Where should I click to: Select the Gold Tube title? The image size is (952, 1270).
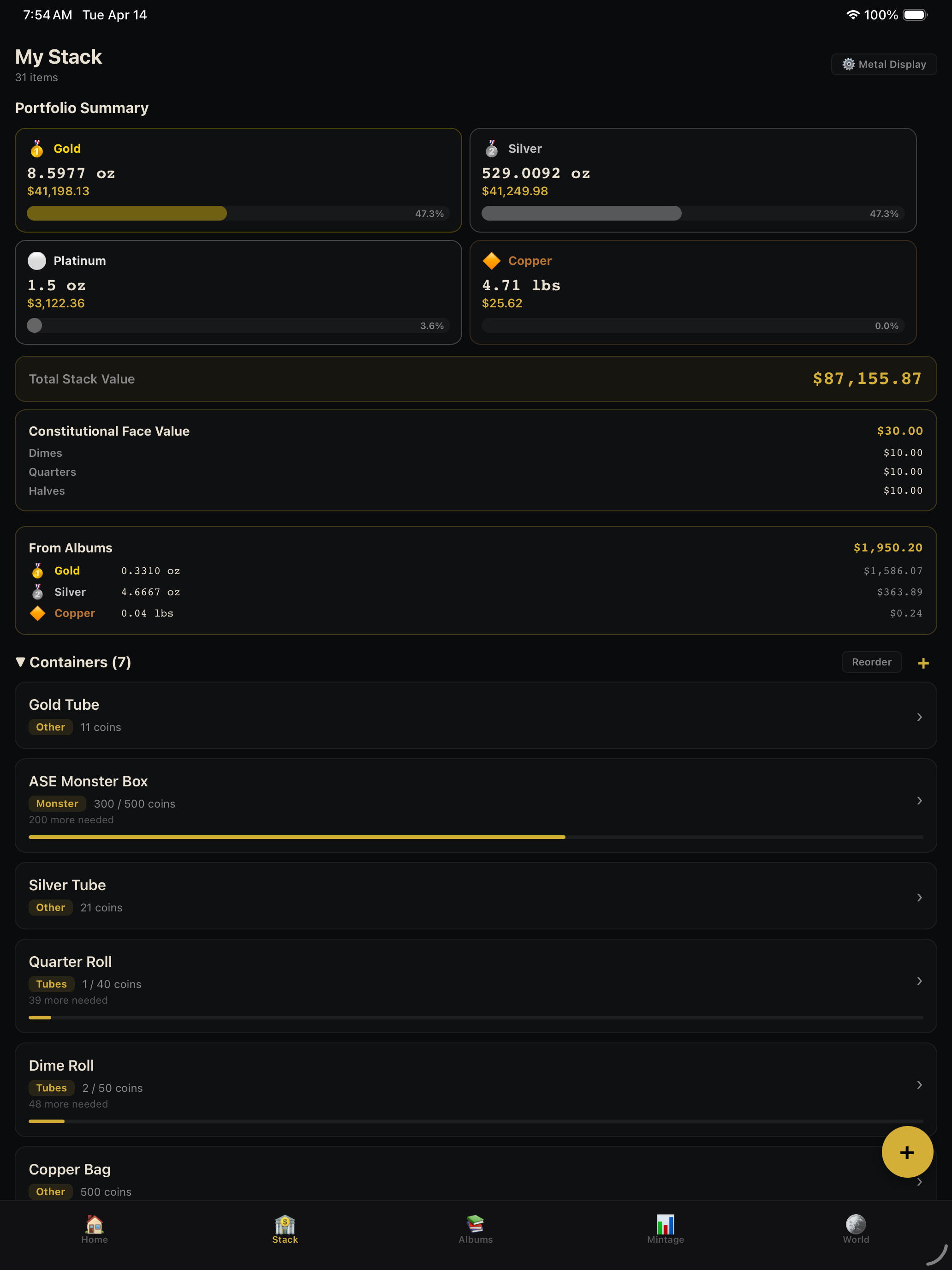[x=64, y=705]
